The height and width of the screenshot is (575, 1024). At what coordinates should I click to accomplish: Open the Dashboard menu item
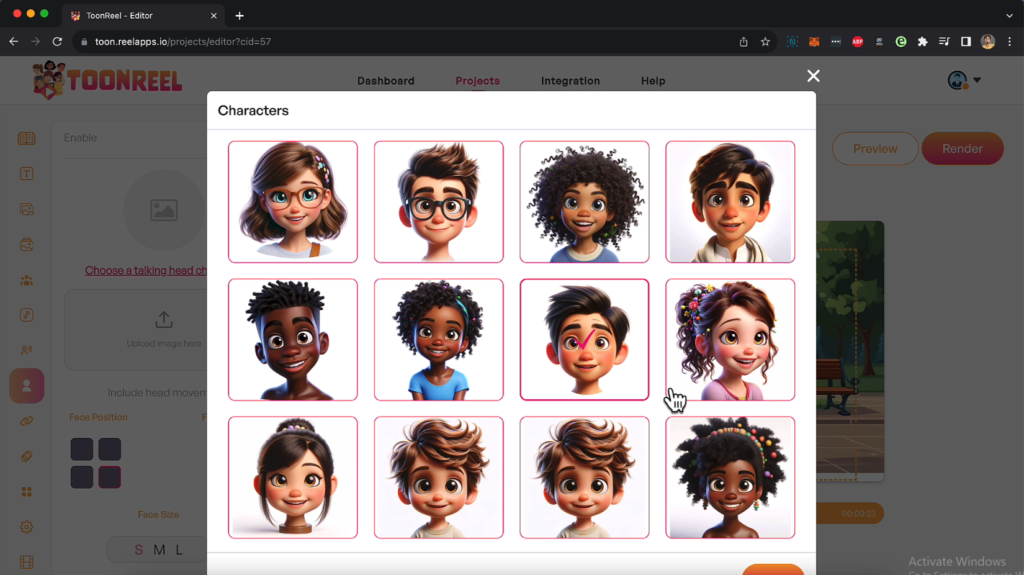[385, 81]
